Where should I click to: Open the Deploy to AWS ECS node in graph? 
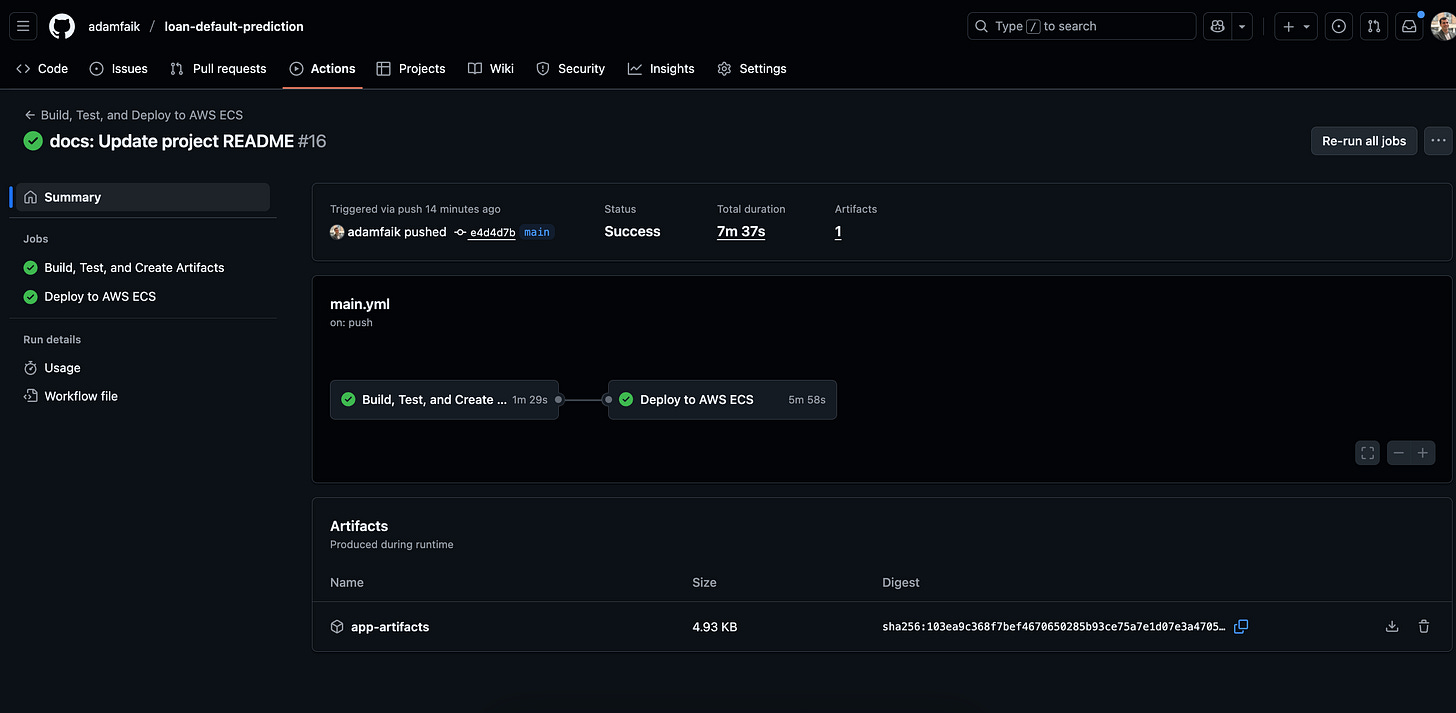tap(722, 399)
